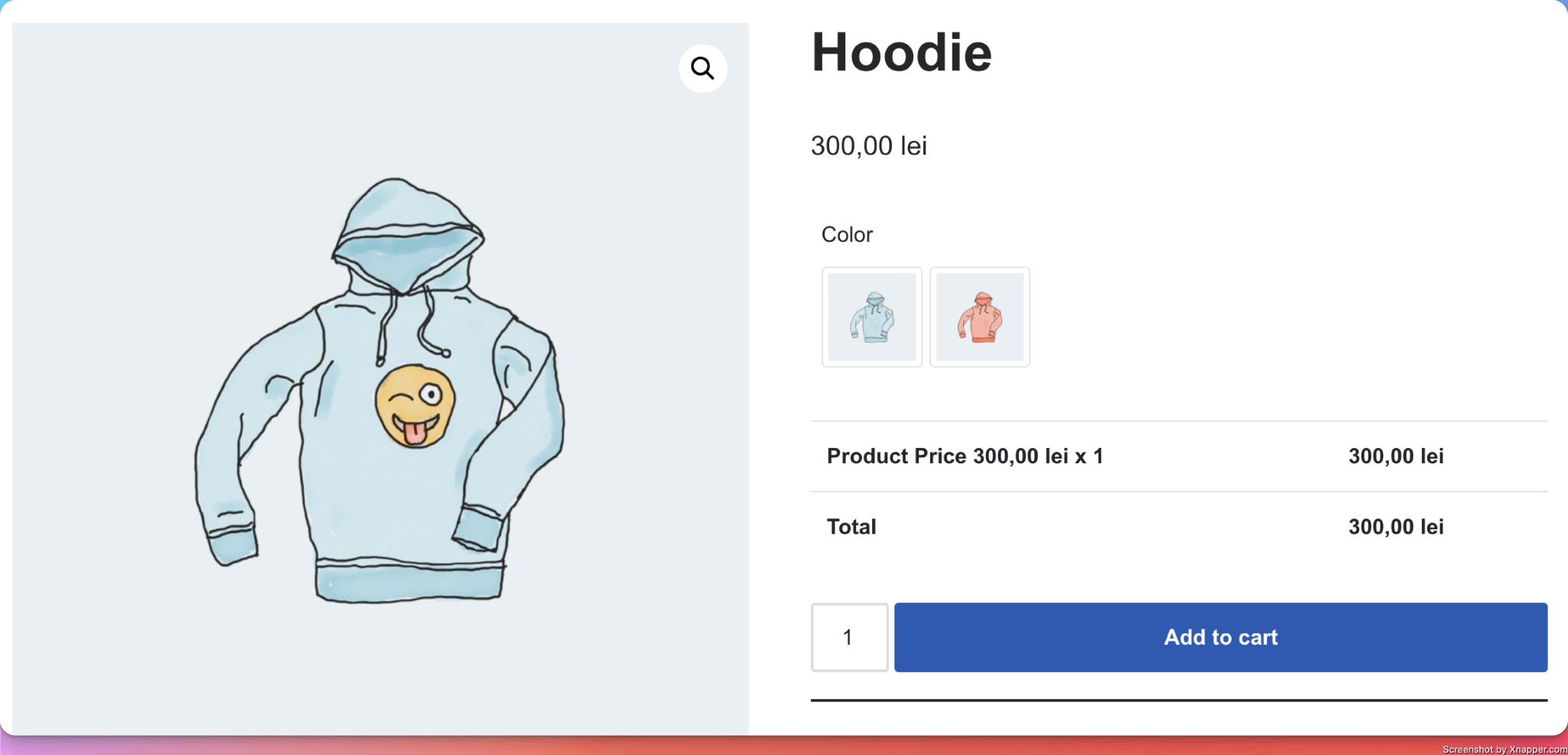The width and height of the screenshot is (1568, 755).
Task: Click the amount in the Product Price row
Action: pyautogui.click(x=1395, y=456)
